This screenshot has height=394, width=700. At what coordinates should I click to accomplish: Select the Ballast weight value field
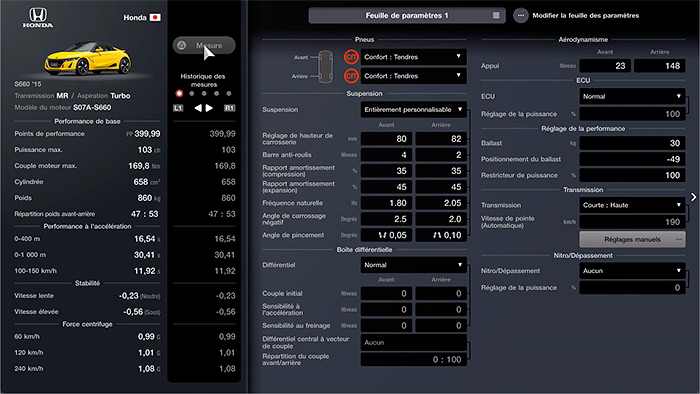point(632,143)
